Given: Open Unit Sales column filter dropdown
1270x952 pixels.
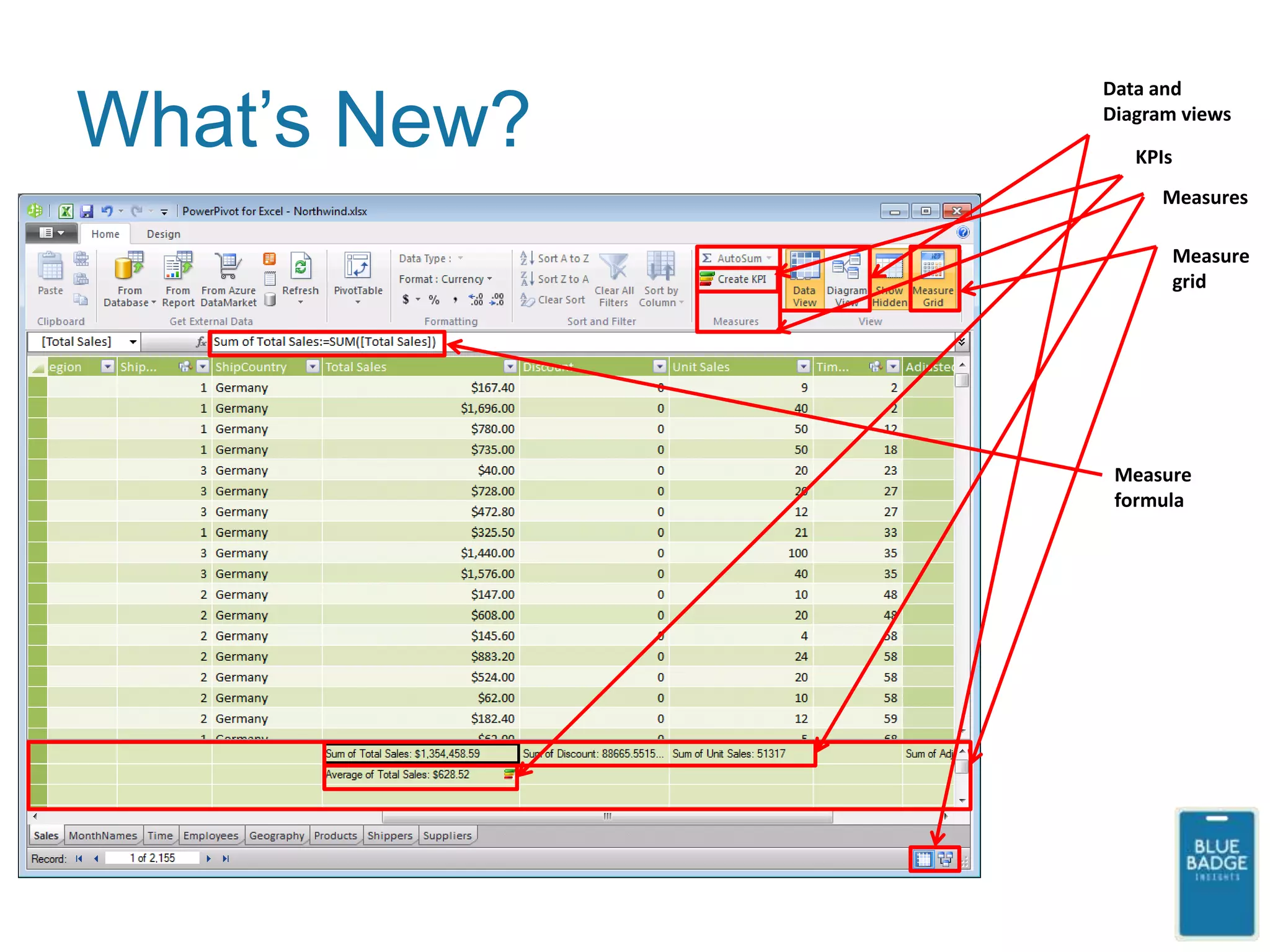Looking at the screenshot, I should click(x=803, y=367).
